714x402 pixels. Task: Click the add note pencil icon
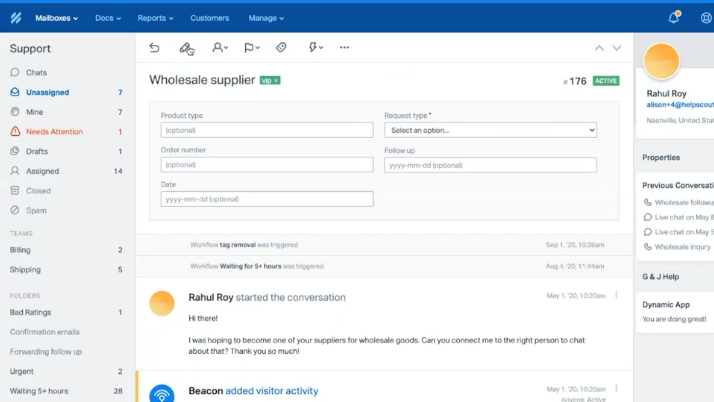(x=186, y=48)
